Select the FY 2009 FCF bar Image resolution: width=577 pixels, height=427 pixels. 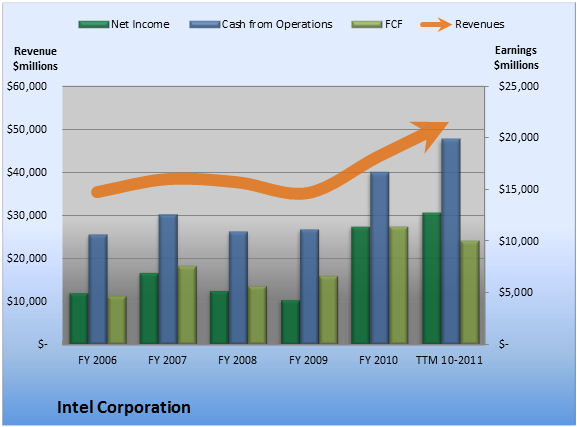click(329, 310)
